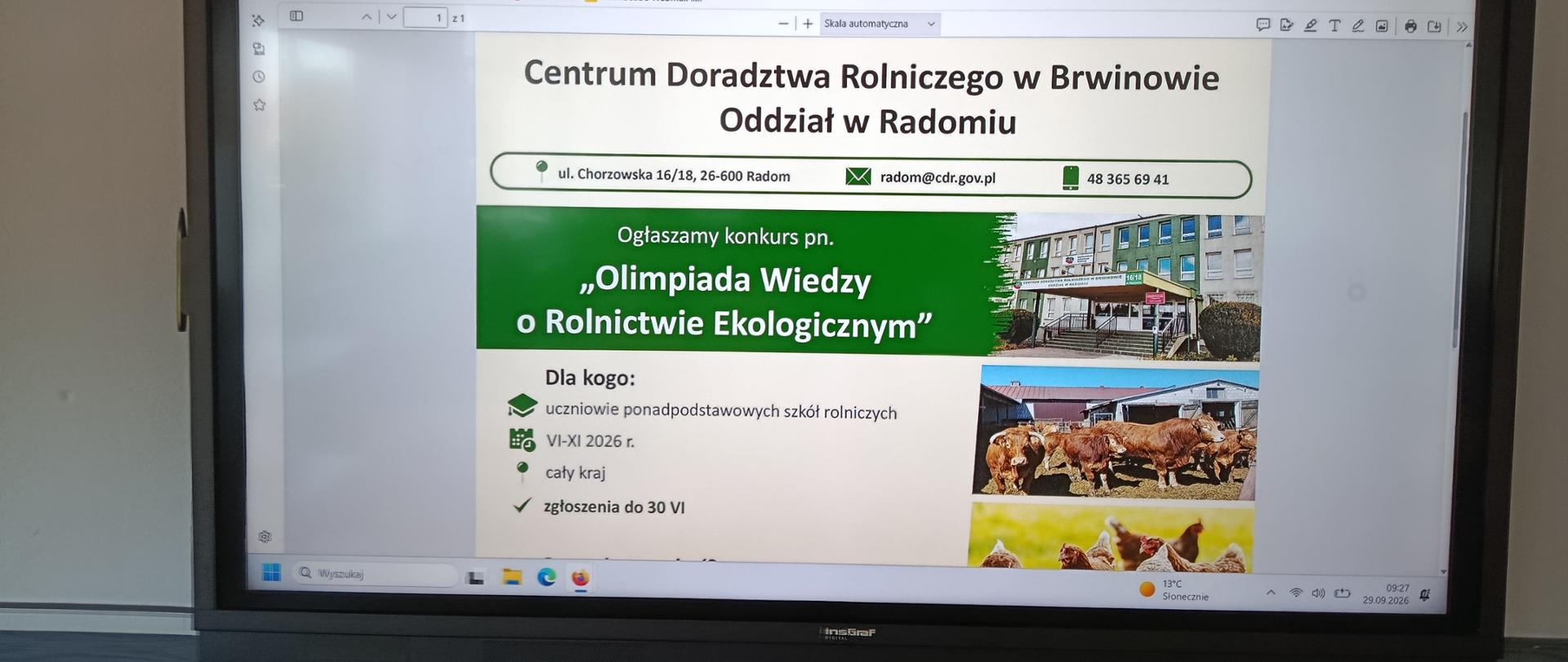Open volume speaker tray icon
The width and height of the screenshot is (1568, 662).
1318,593
